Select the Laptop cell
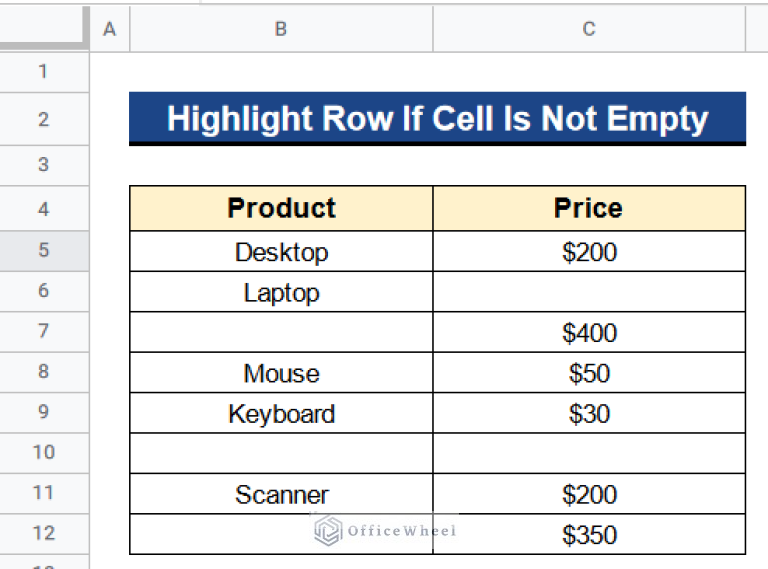 [x=281, y=293]
